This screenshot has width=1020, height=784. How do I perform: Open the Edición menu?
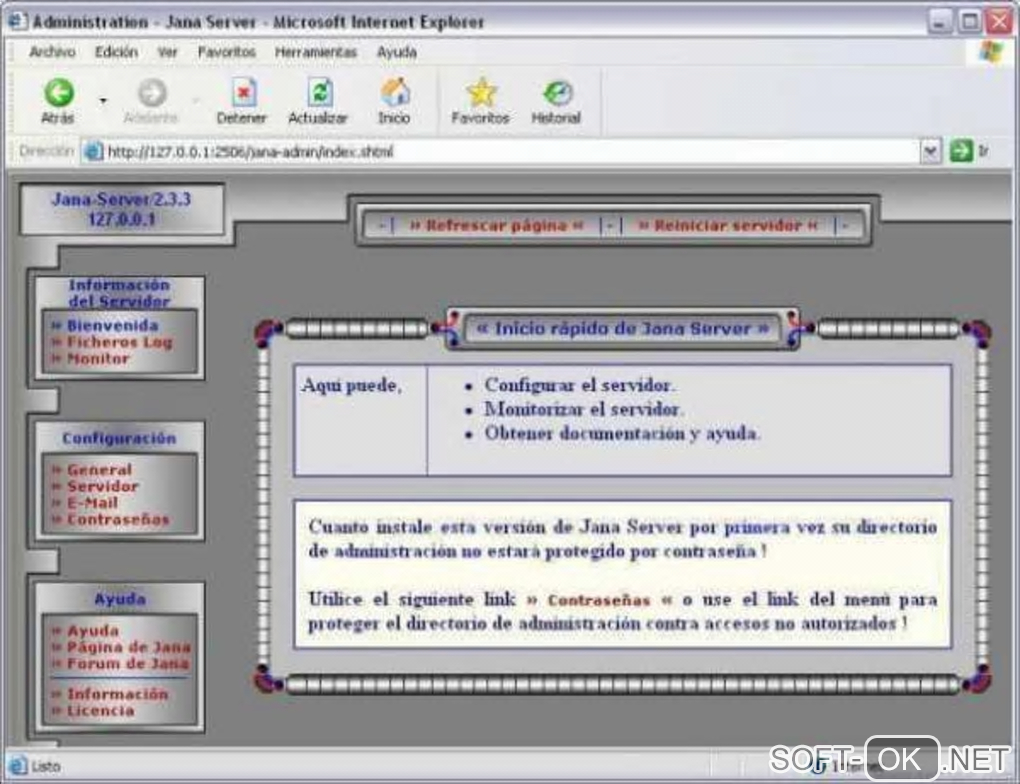point(116,52)
